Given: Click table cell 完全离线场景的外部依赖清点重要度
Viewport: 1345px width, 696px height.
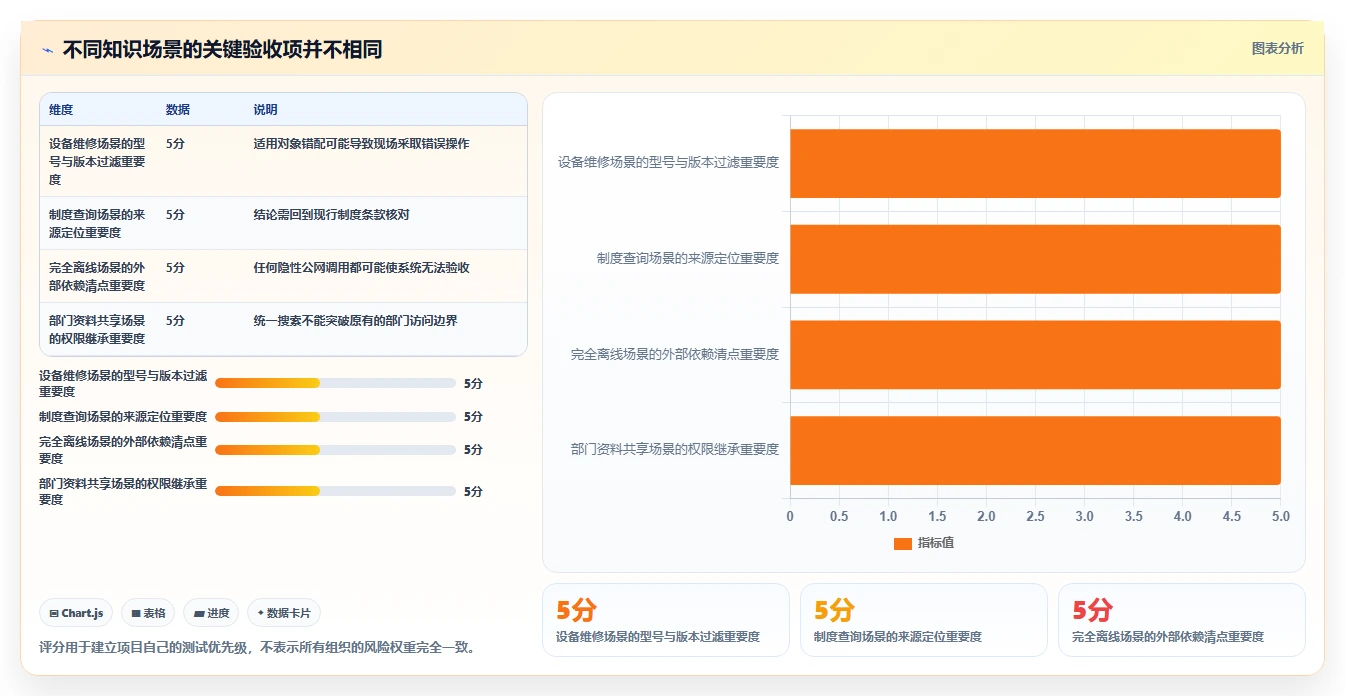Looking at the screenshot, I should point(98,277).
